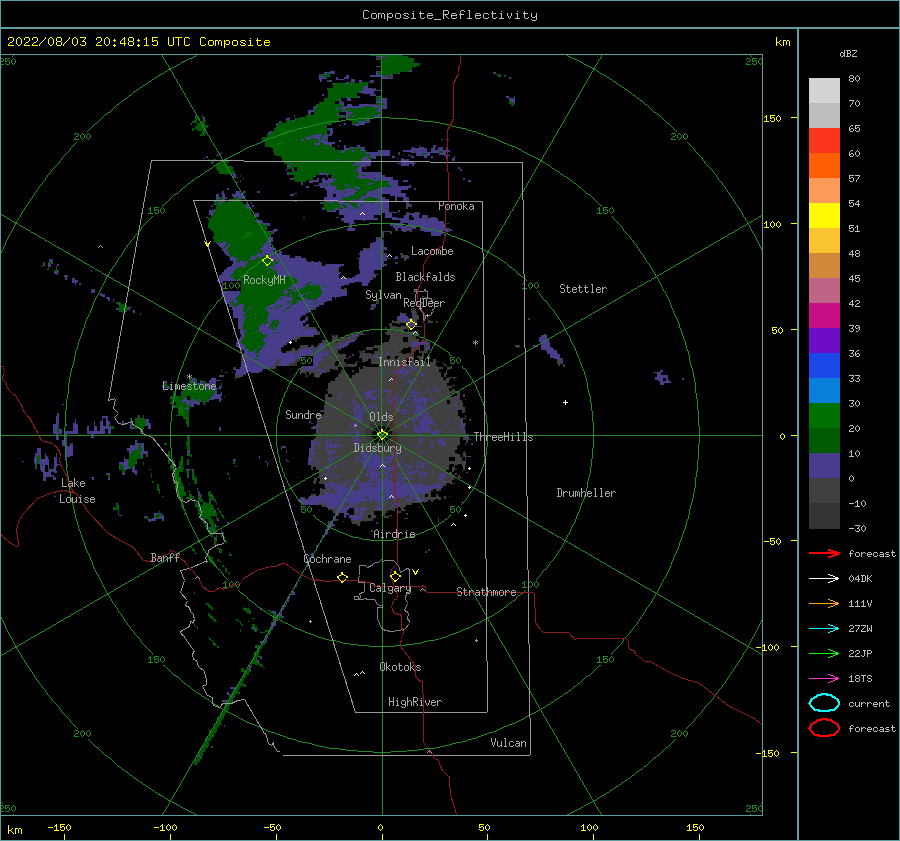Click the RedDeer city label
The height and width of the screenshot is (841, 900).
[x=424, y=303]
